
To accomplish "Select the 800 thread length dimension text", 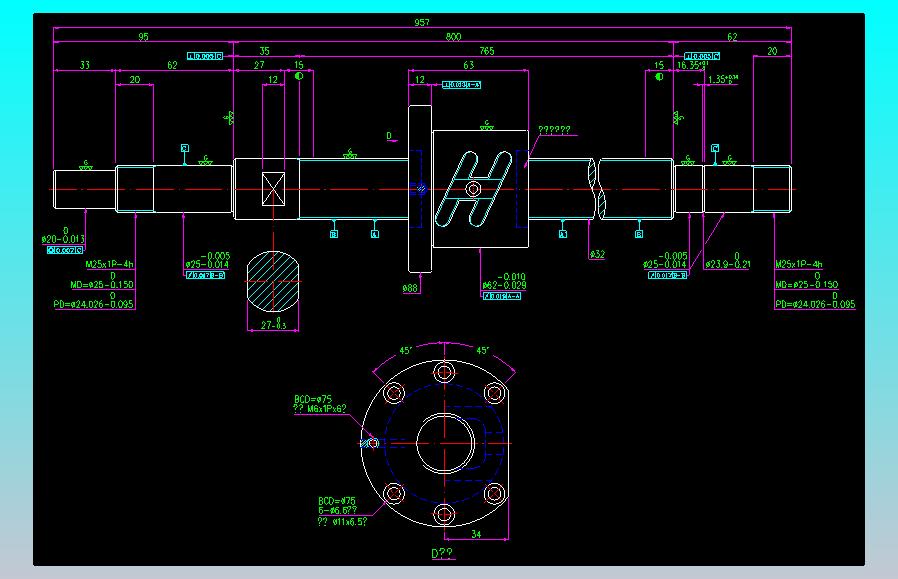I will tap(454, 37).
